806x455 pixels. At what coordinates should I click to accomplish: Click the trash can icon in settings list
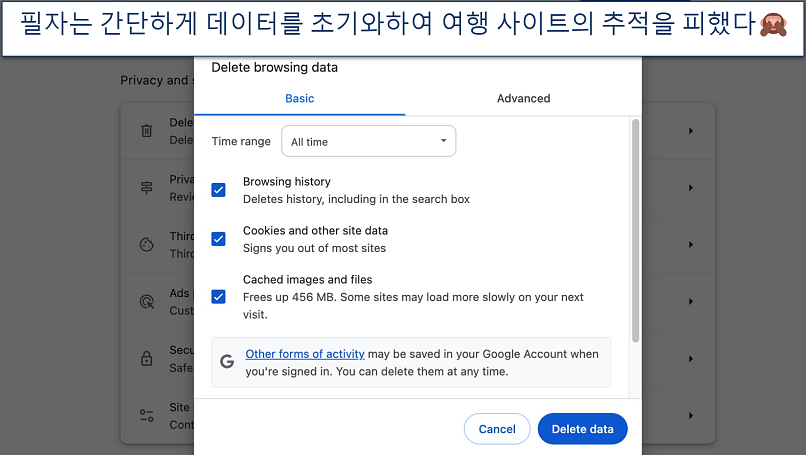coord(147,131)
